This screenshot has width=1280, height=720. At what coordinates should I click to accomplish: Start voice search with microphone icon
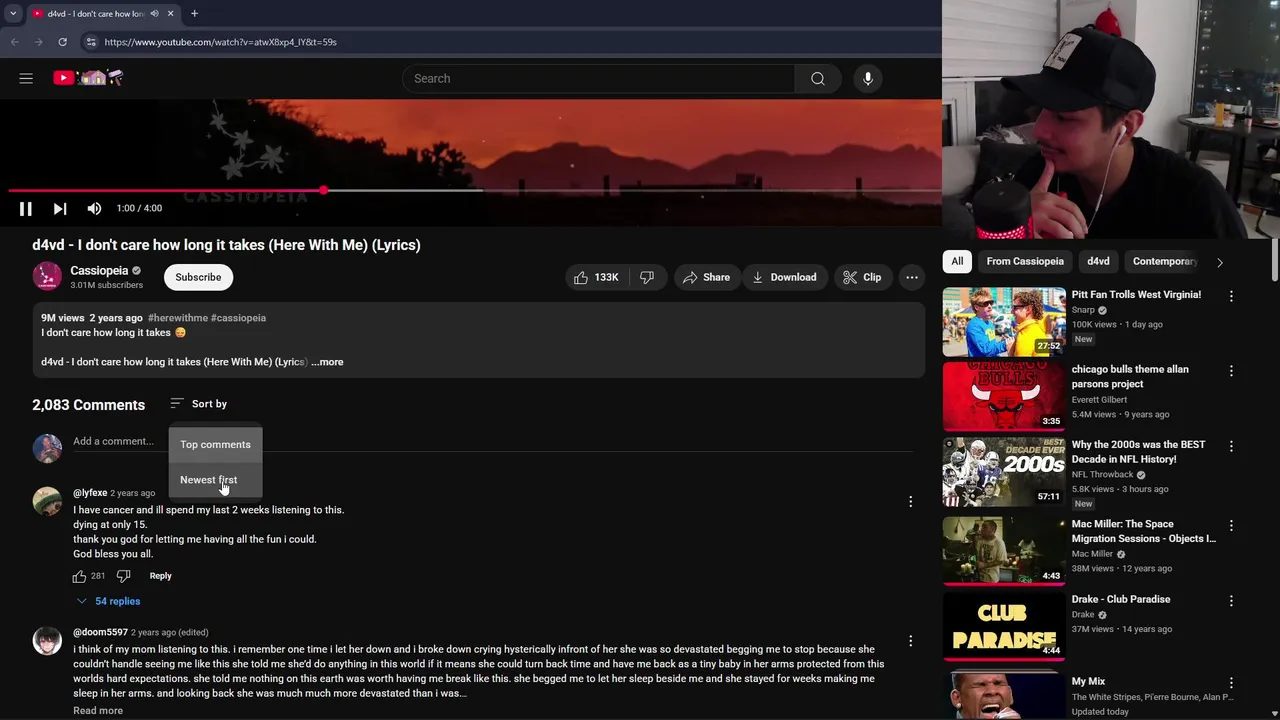(x=868, y=78)
